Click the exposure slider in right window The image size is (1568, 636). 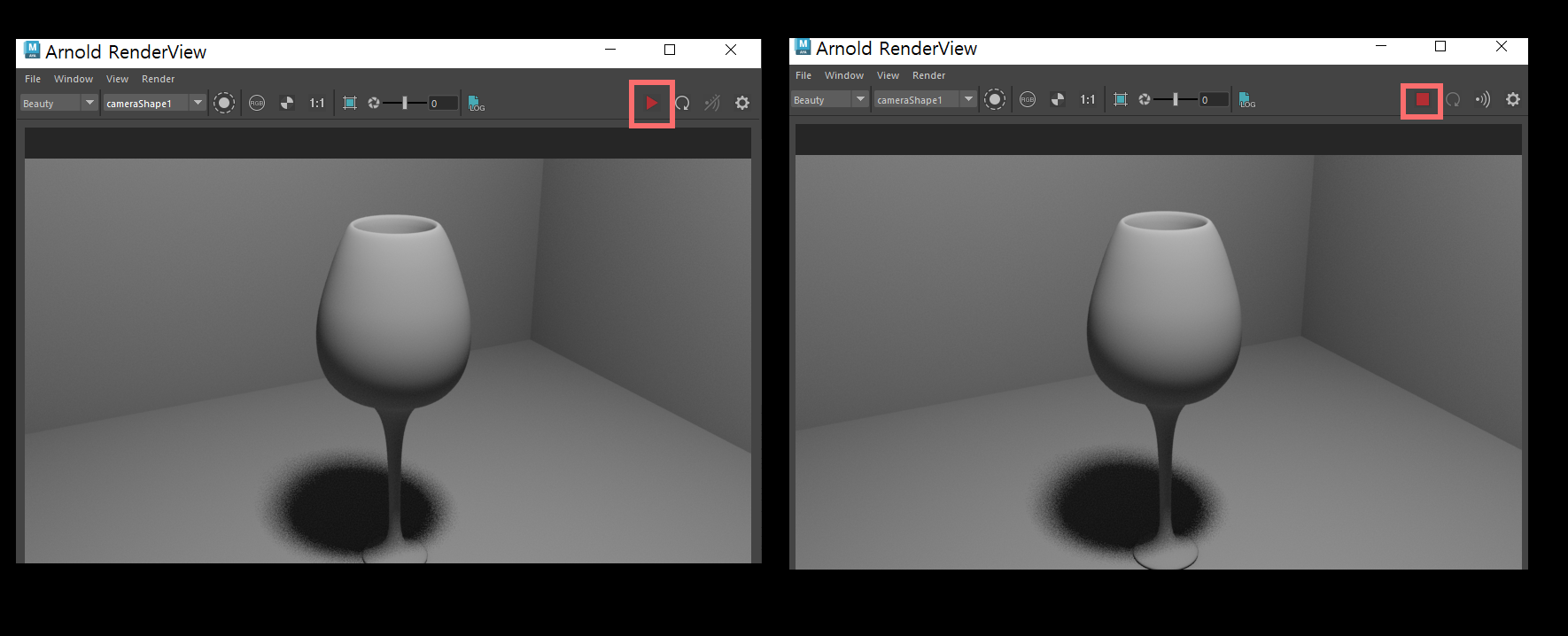tap(1176, 100)
